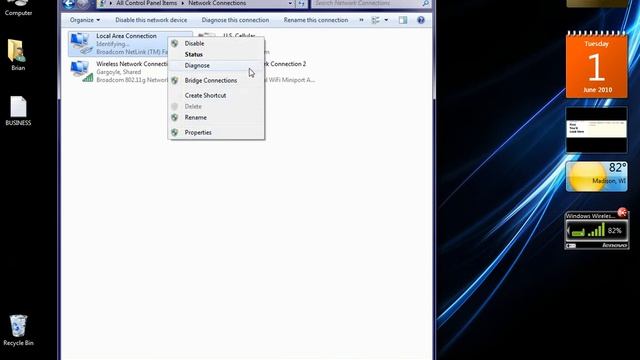Click the Lenovo wireless signal gadget
Image resolution: width=640 pixels, height=360 pixels.
point(597,231)
